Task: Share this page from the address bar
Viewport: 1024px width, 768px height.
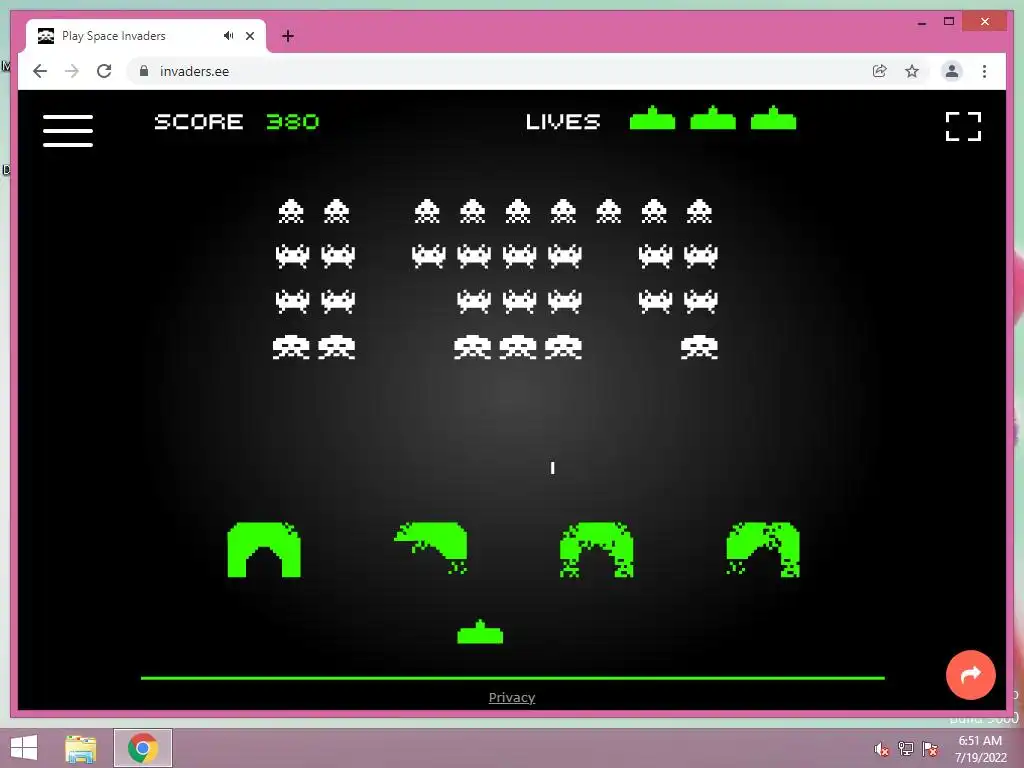Action: point(880,71)
